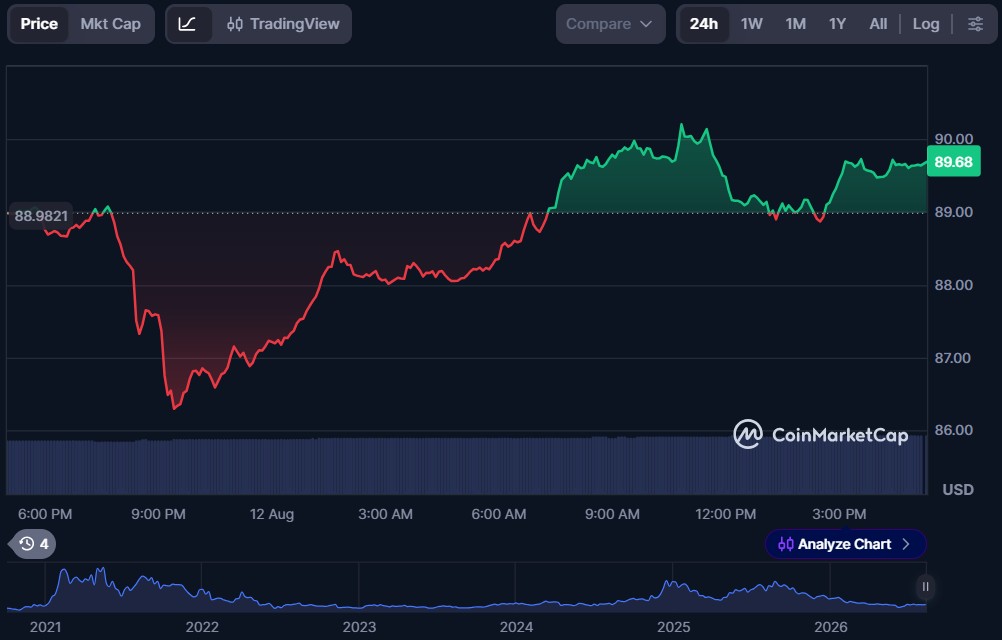The height and width of the screenshot is (640, 1002).
Task: Click the 2025 marker in the overview timeline
Action: pyautogui.click(x=674, y=627)
